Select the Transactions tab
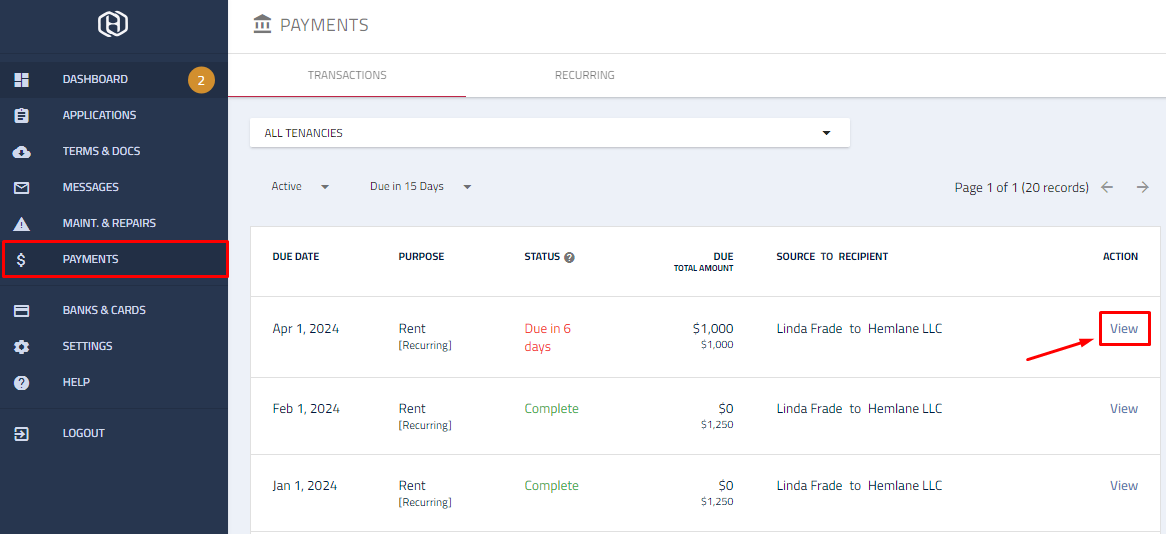 (x=347, y=75)
